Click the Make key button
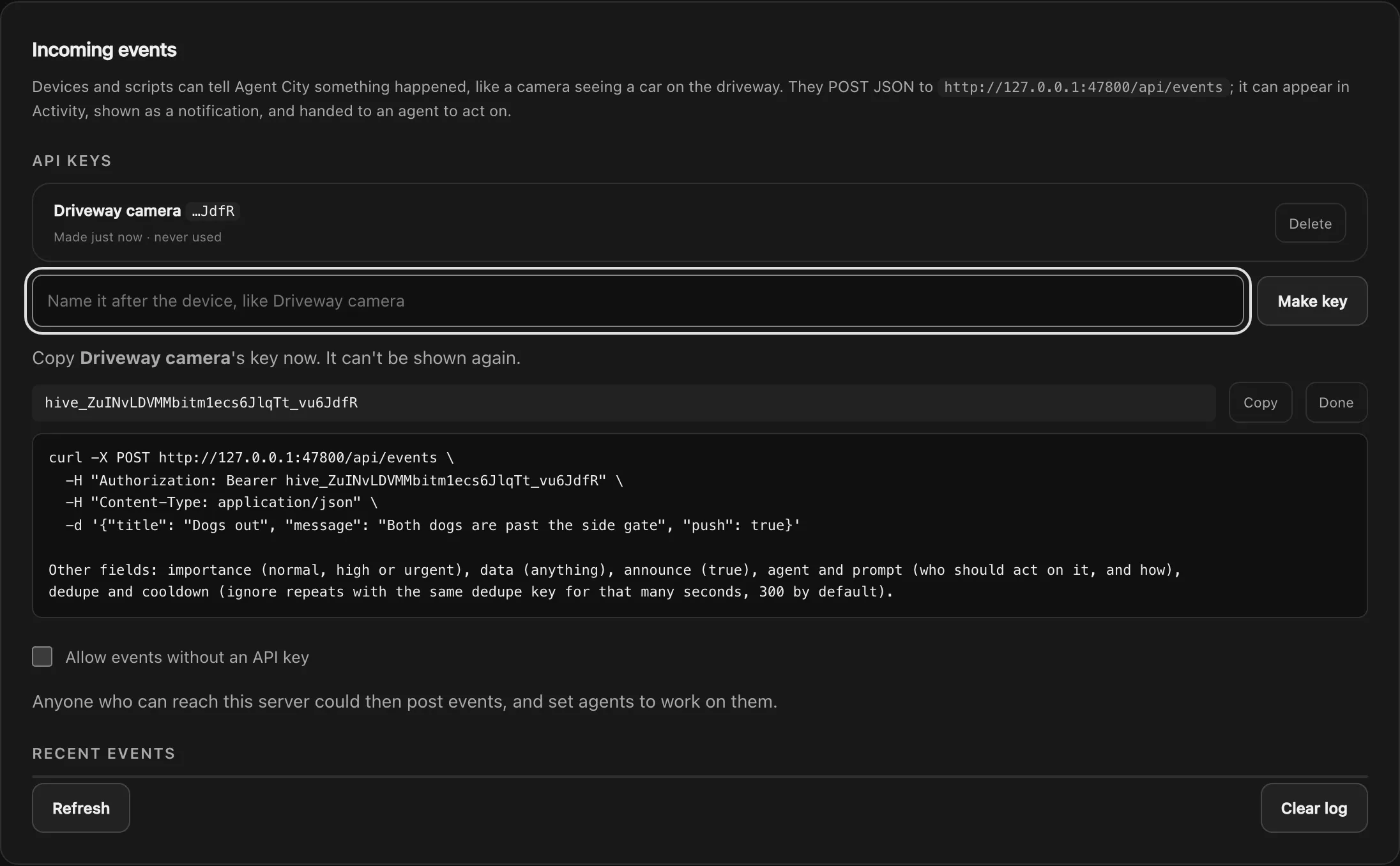This screenshot has width=1400, height=866. tap(1312, 301)
